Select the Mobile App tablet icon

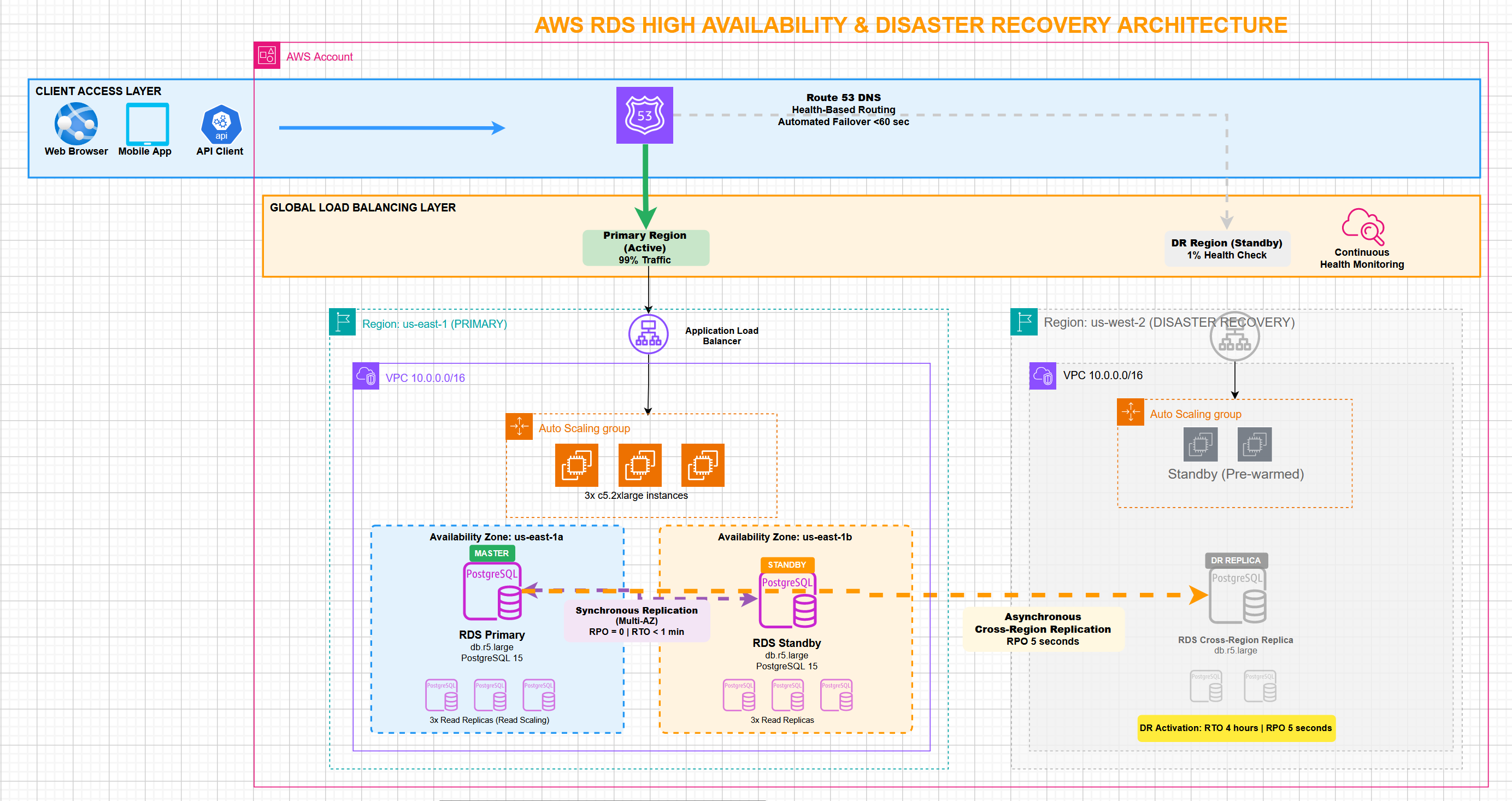coord(148,124)
